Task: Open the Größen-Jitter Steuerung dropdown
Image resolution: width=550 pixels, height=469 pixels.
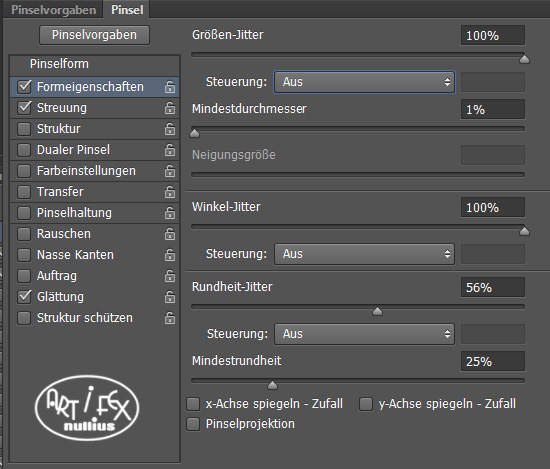Action: [x=364, y=82]
